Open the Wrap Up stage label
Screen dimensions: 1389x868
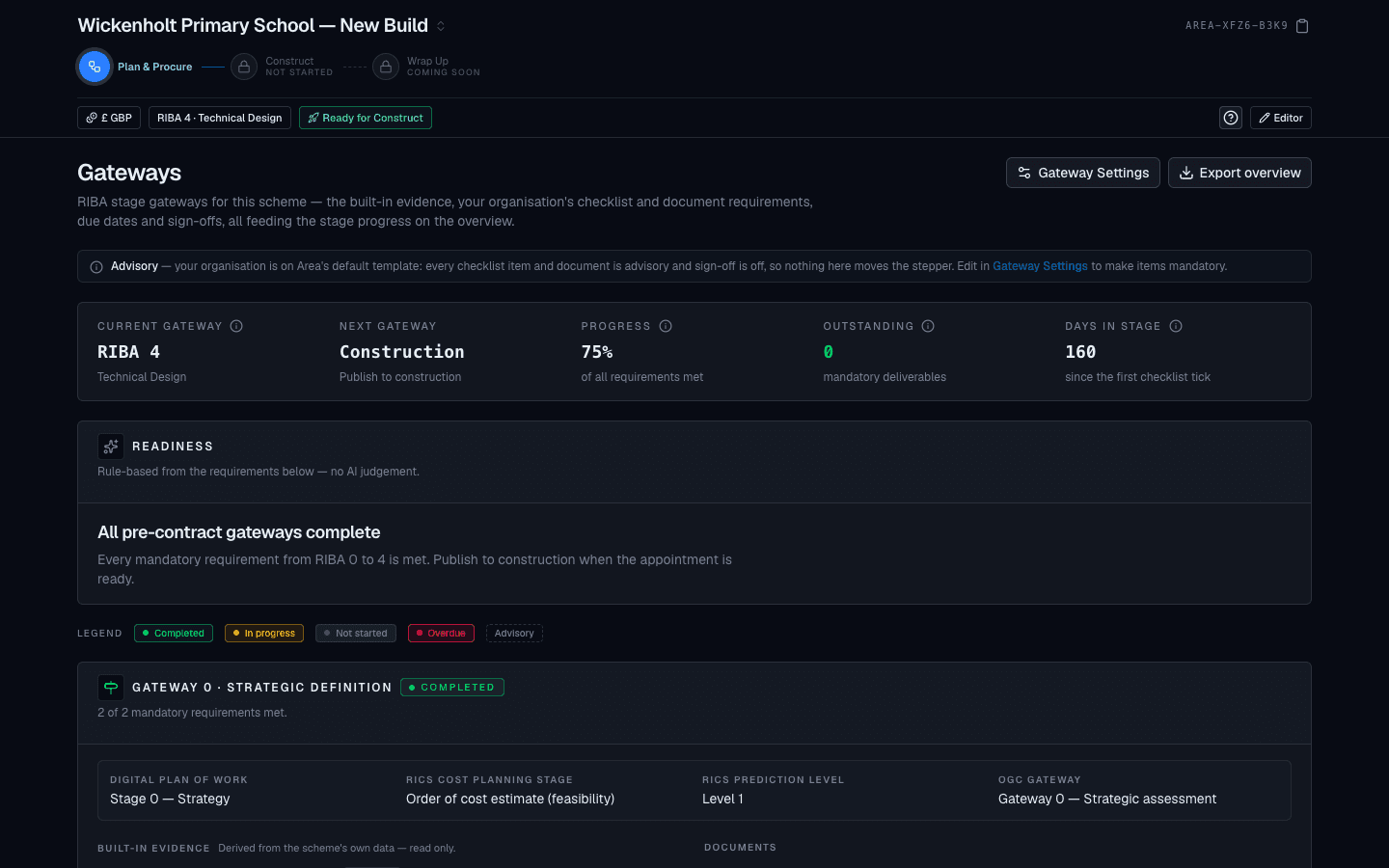(443, 67)
